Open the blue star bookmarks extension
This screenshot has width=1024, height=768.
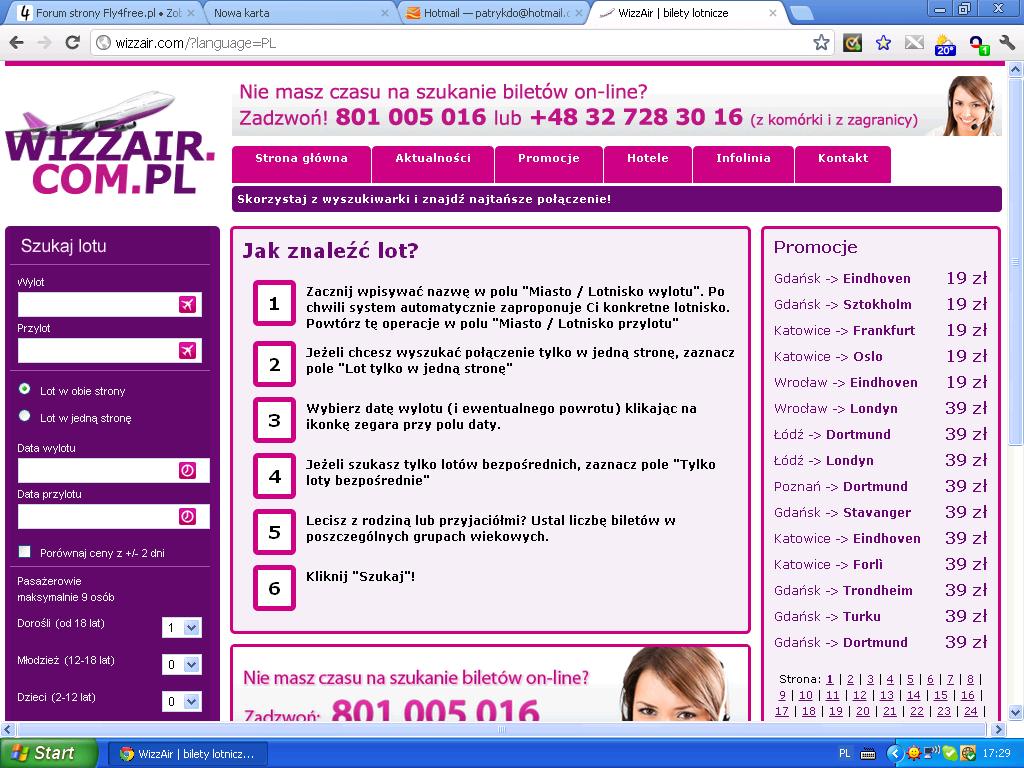(883, 43)
